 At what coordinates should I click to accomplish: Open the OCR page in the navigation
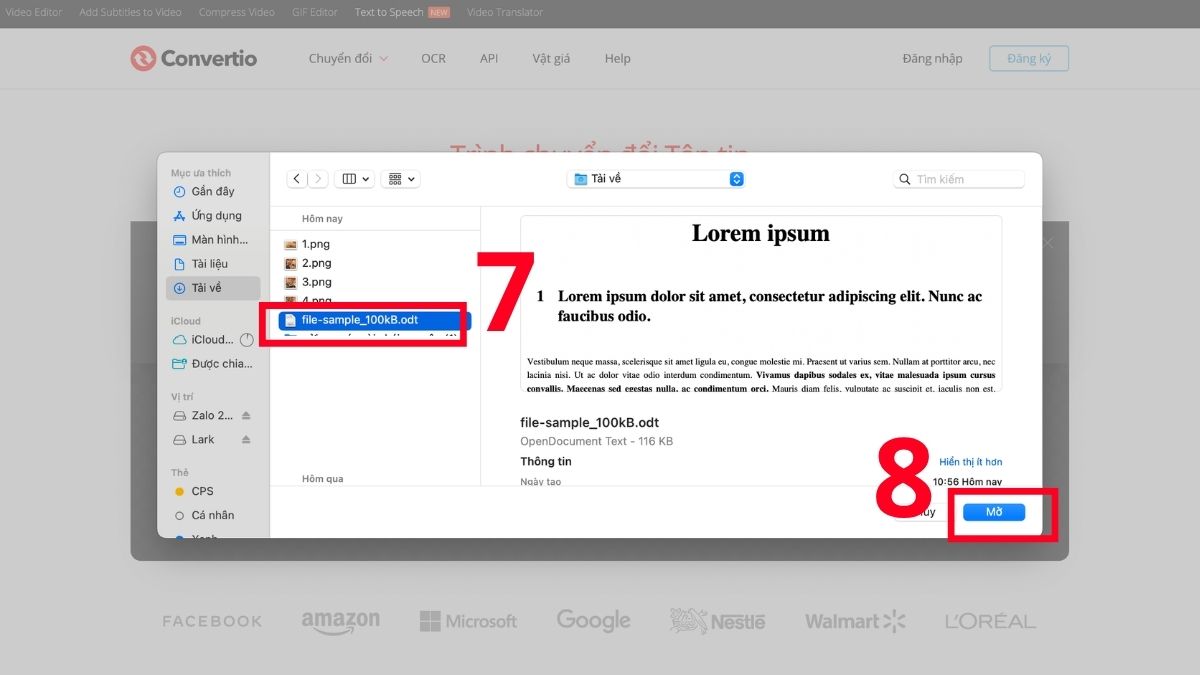434,58
